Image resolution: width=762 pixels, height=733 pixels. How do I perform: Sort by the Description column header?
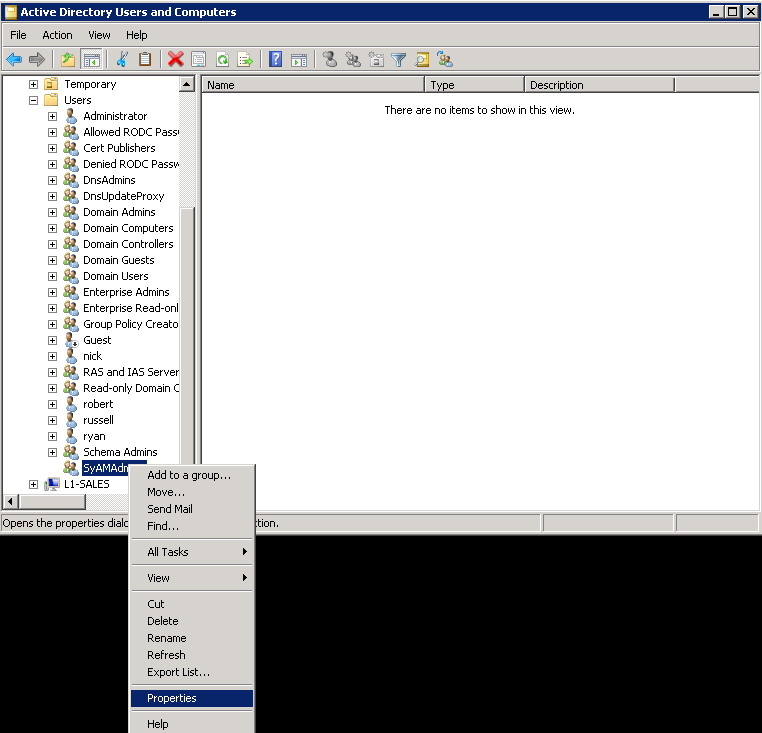pos(598,85)
